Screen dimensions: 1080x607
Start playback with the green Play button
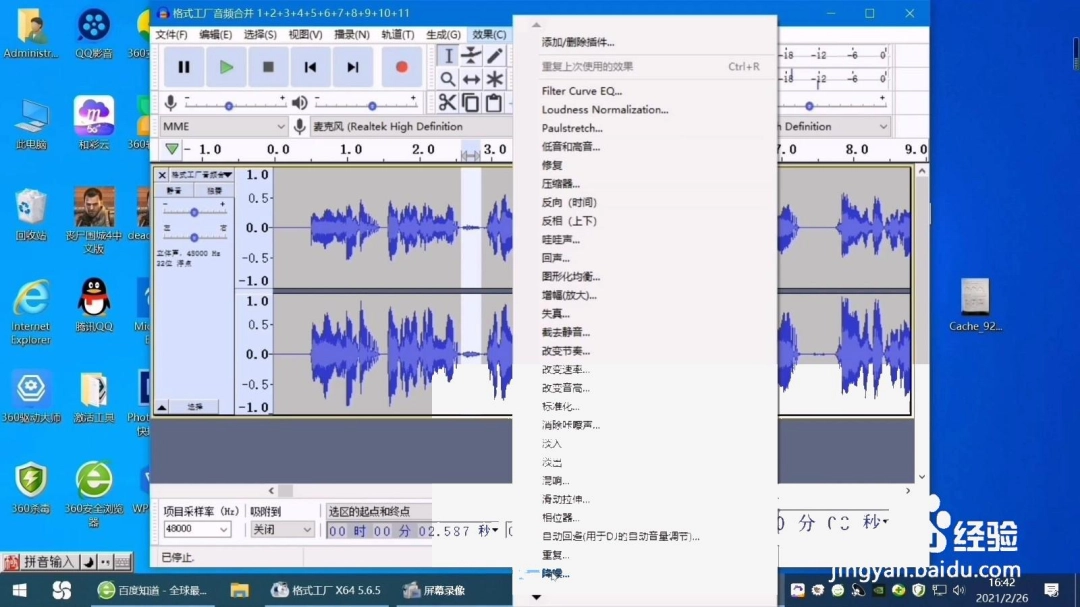226,67
